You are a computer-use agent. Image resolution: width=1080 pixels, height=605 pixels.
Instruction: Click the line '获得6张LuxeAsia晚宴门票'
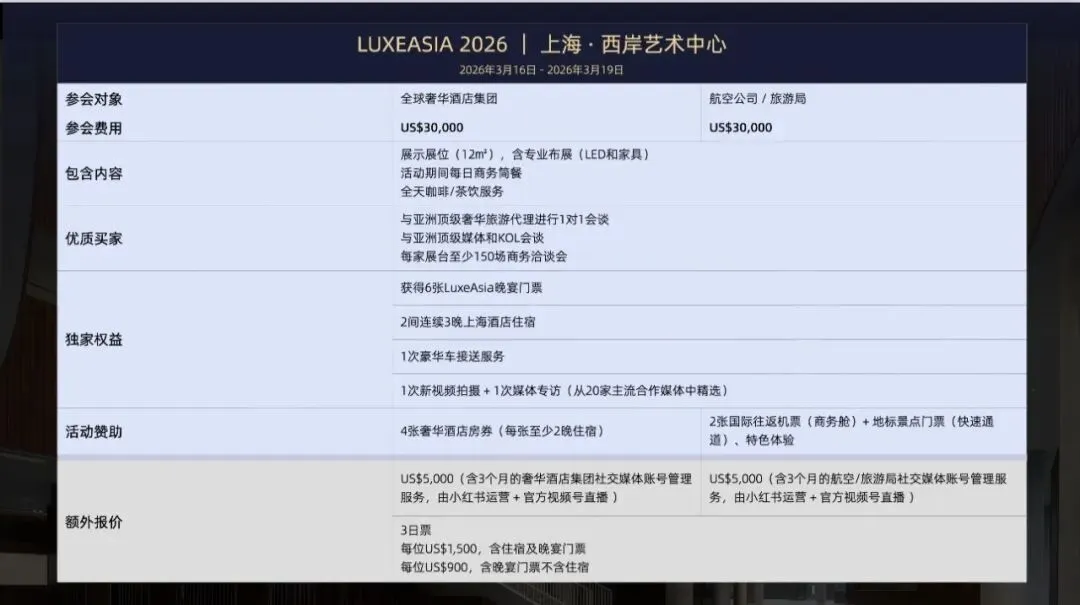coord(471,288)
